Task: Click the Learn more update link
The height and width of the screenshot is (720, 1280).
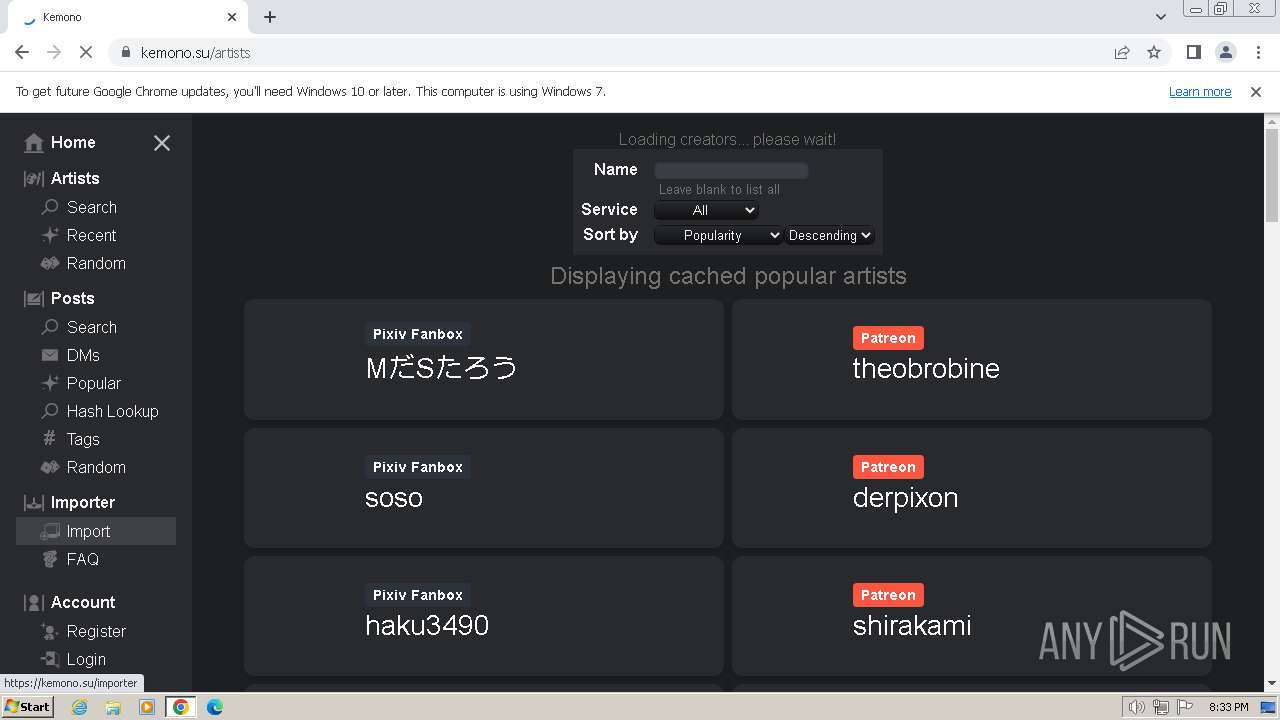Action: tap(1200, 92)
